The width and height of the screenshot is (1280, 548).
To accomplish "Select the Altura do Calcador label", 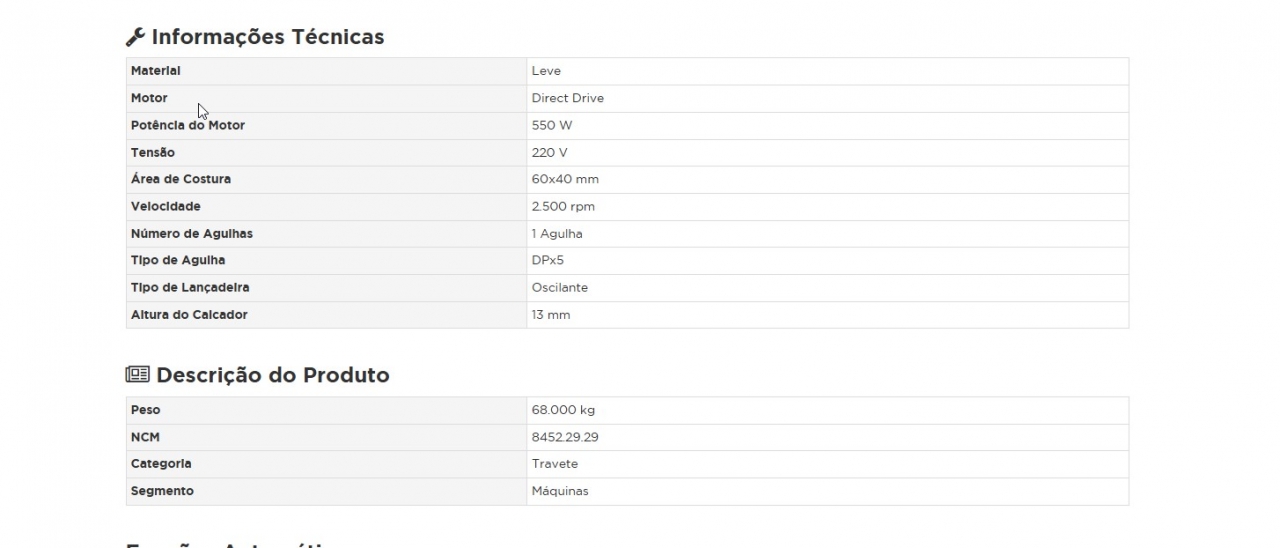I will pos(189,314).
